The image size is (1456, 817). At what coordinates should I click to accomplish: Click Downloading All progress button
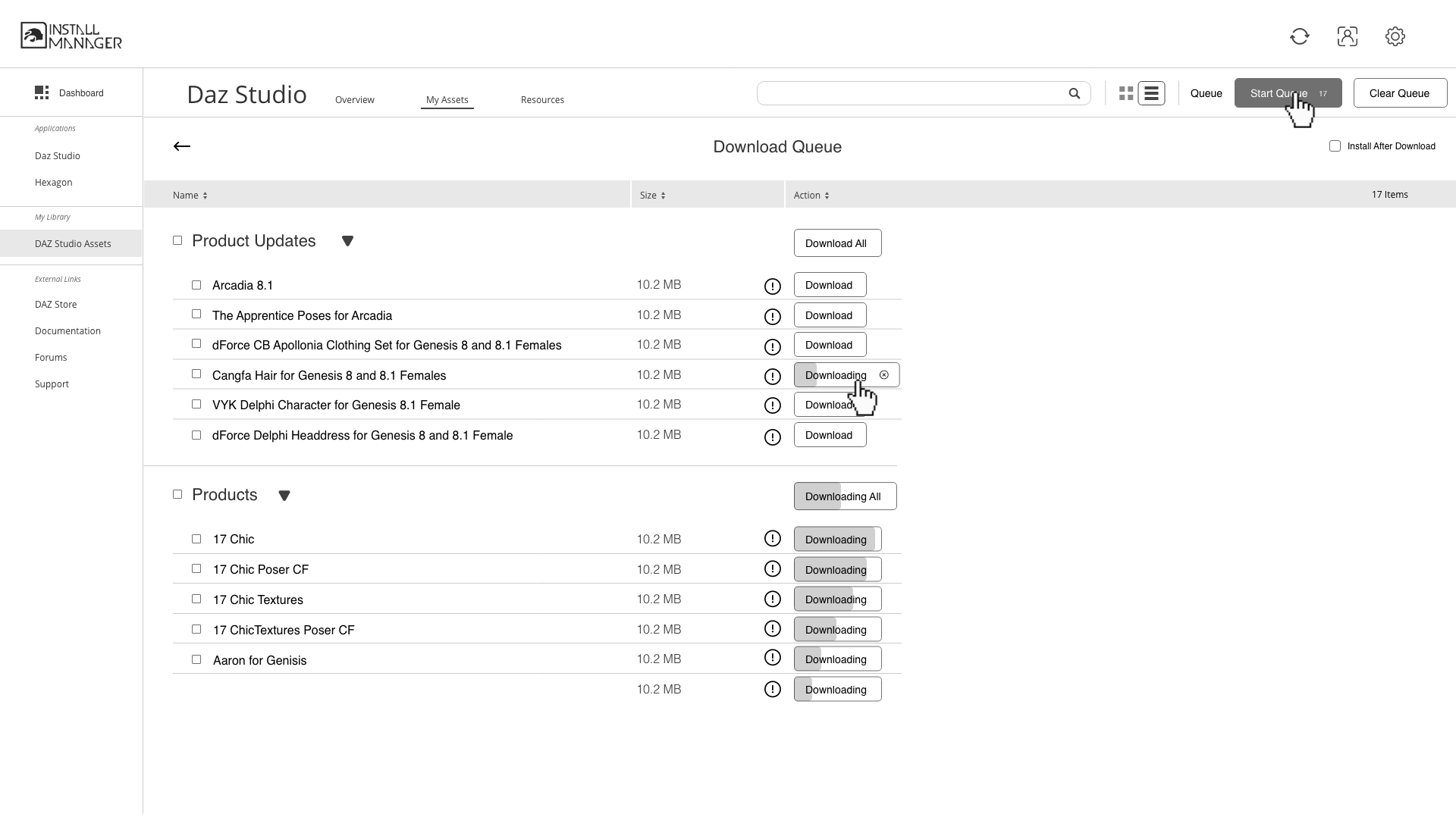(x=845, y=496)
